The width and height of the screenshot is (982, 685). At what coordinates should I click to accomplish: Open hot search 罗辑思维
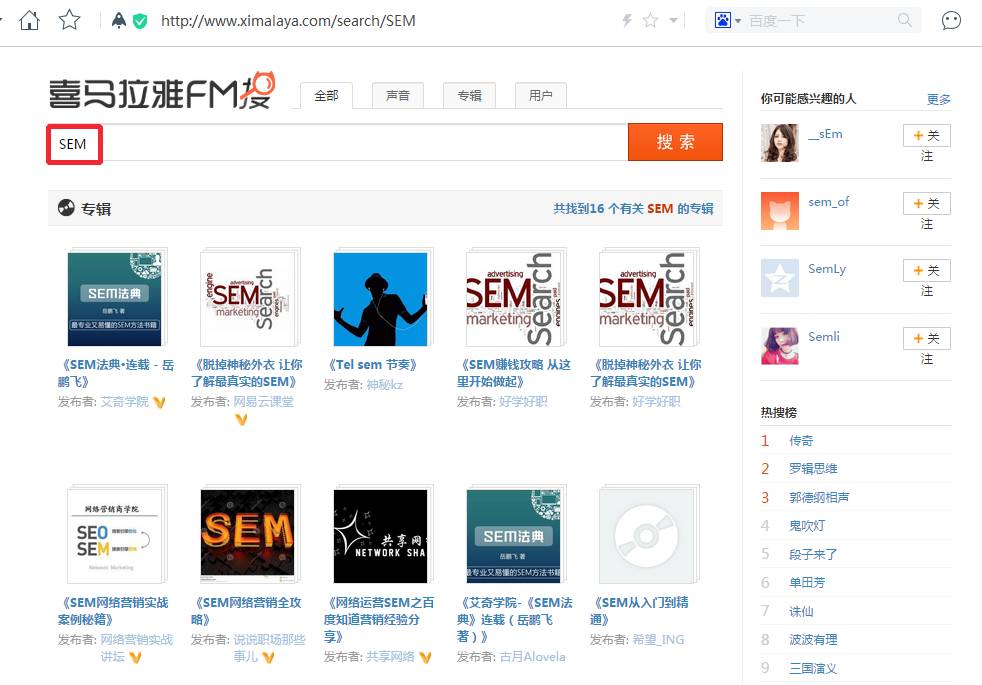click(813, 469)
